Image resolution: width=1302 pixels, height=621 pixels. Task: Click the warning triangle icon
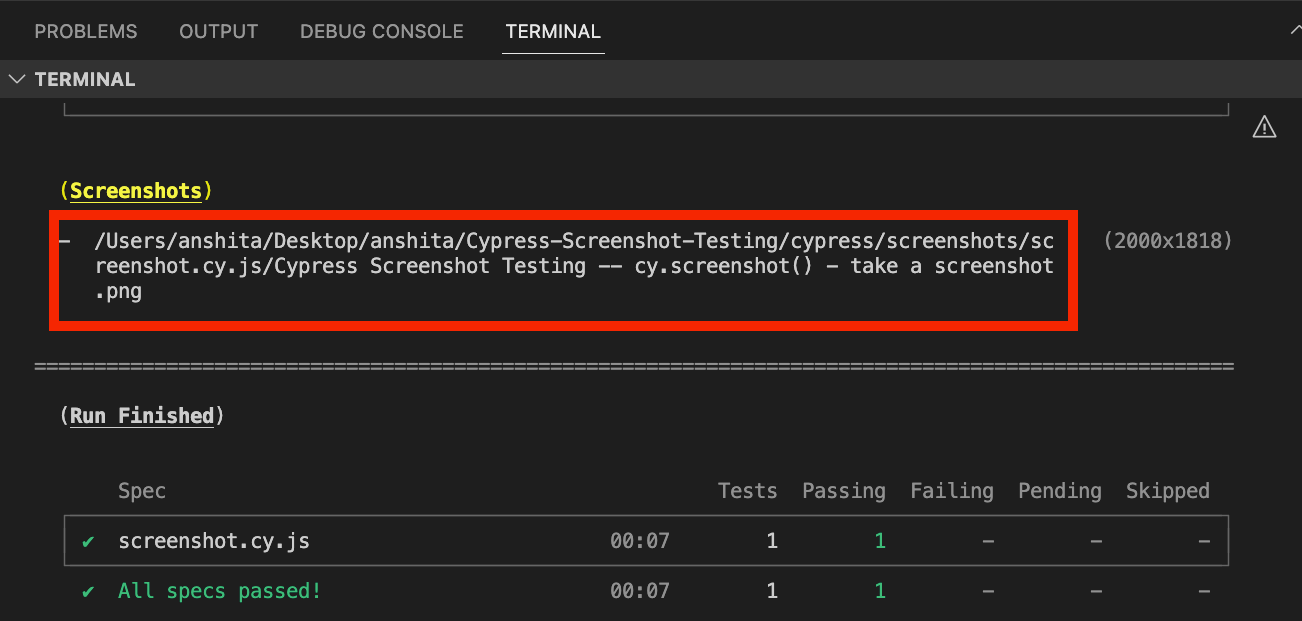(x=1264, y=127)
